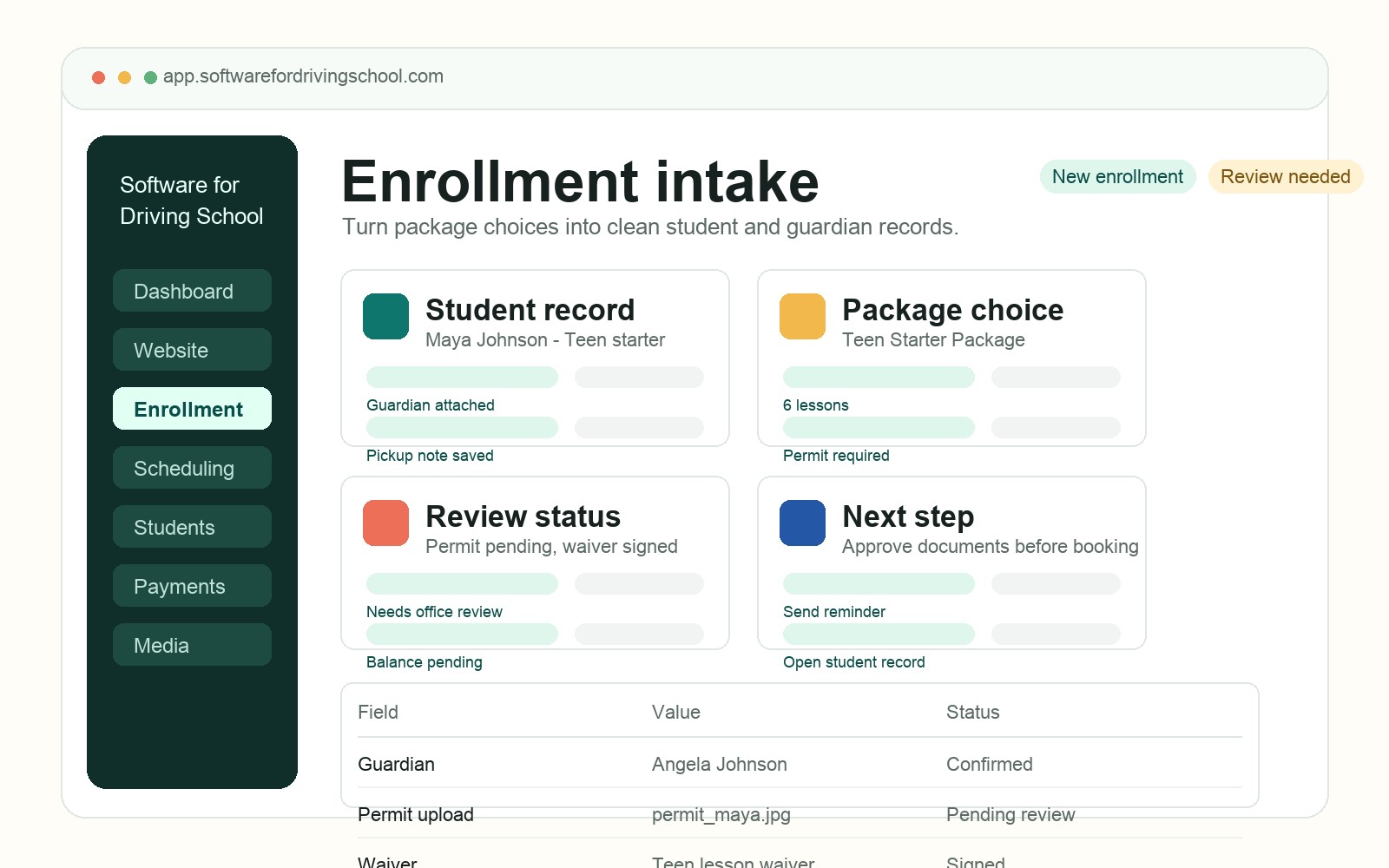Screen dimensions: 1389x868
Task: Click Maya Johnson - Teen starter subtitle
Action: (545, 340)
